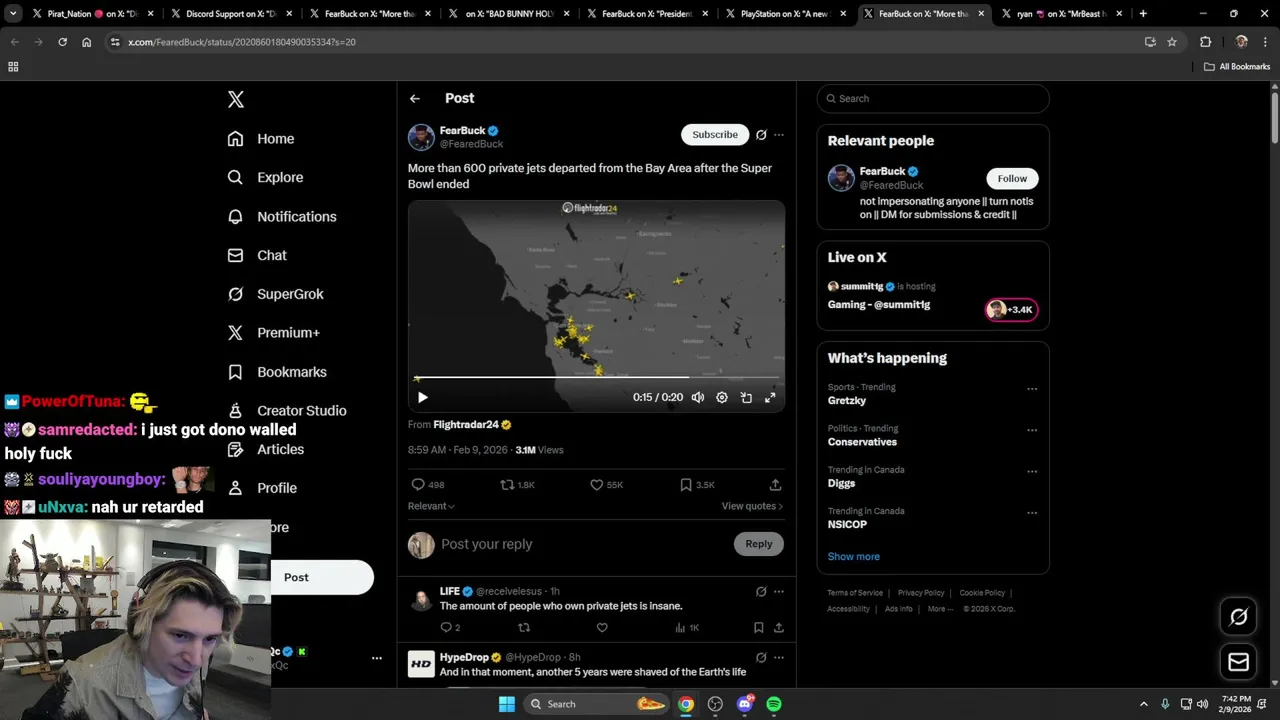Image resolution: width=1280 pixels, height=720 pixels.
Task: Share the main post
Action: click(775, 485)
